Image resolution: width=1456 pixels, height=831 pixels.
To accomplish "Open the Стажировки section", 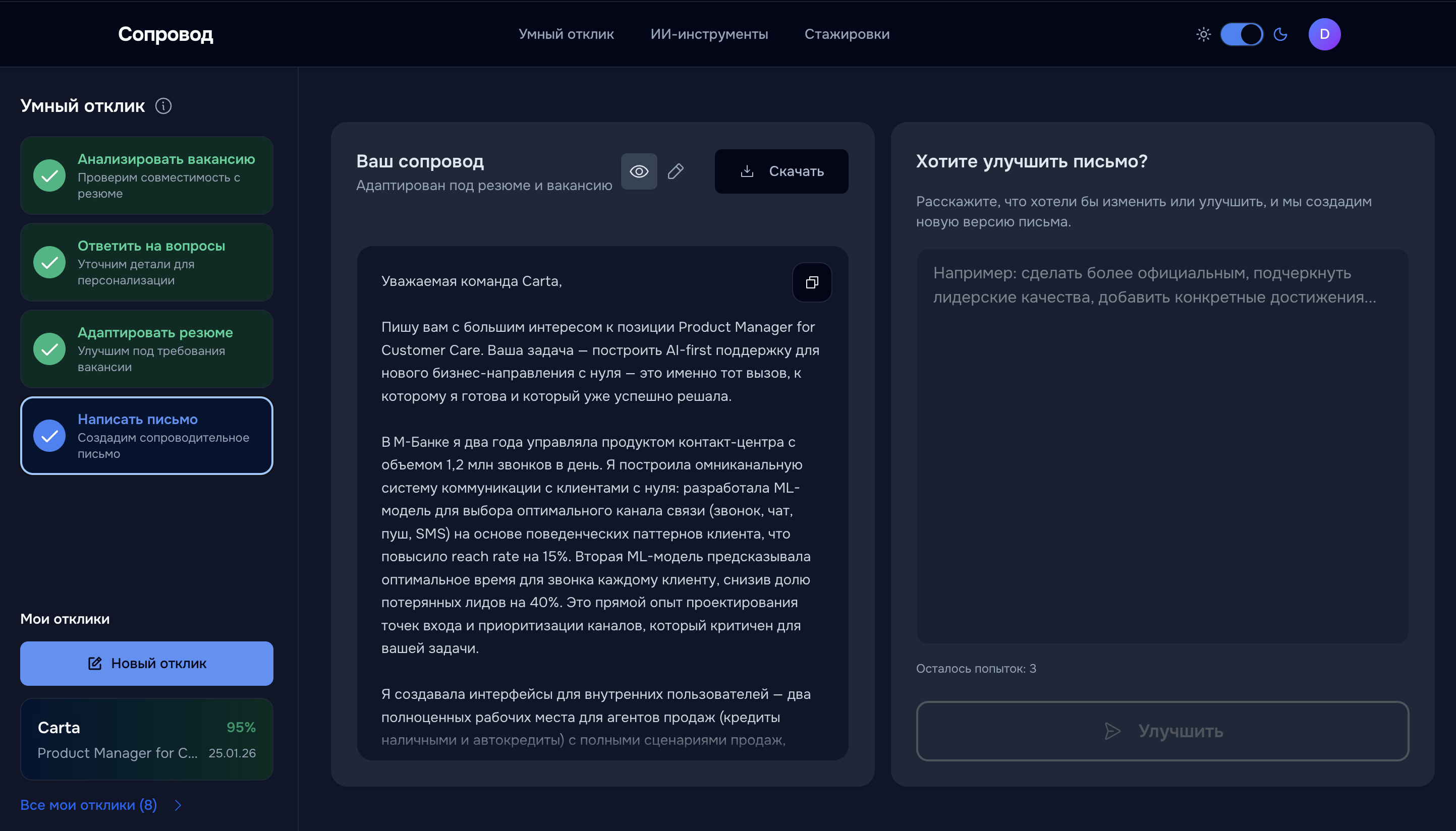I will point(847,34).
